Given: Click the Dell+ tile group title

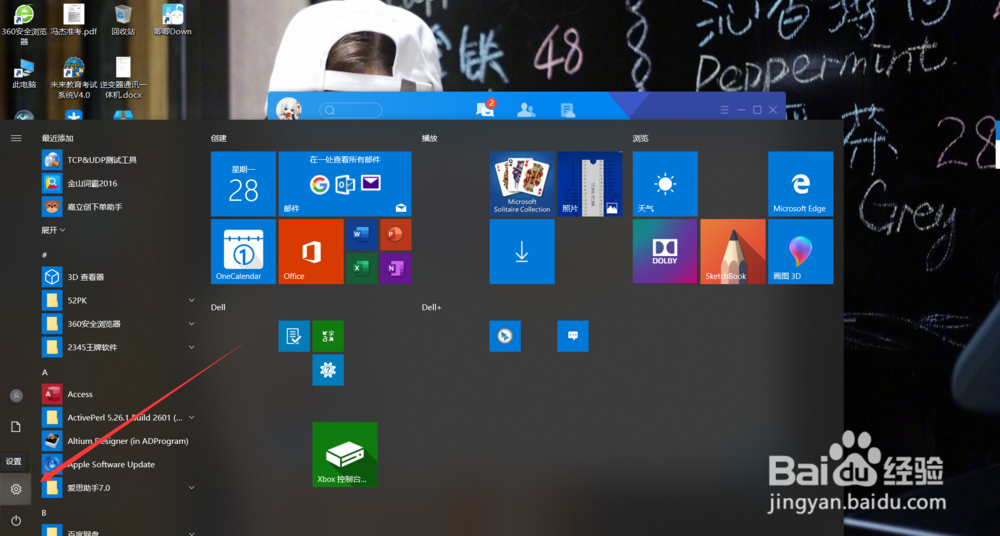Looking at the screenshot, I should (x=432, y=307).
